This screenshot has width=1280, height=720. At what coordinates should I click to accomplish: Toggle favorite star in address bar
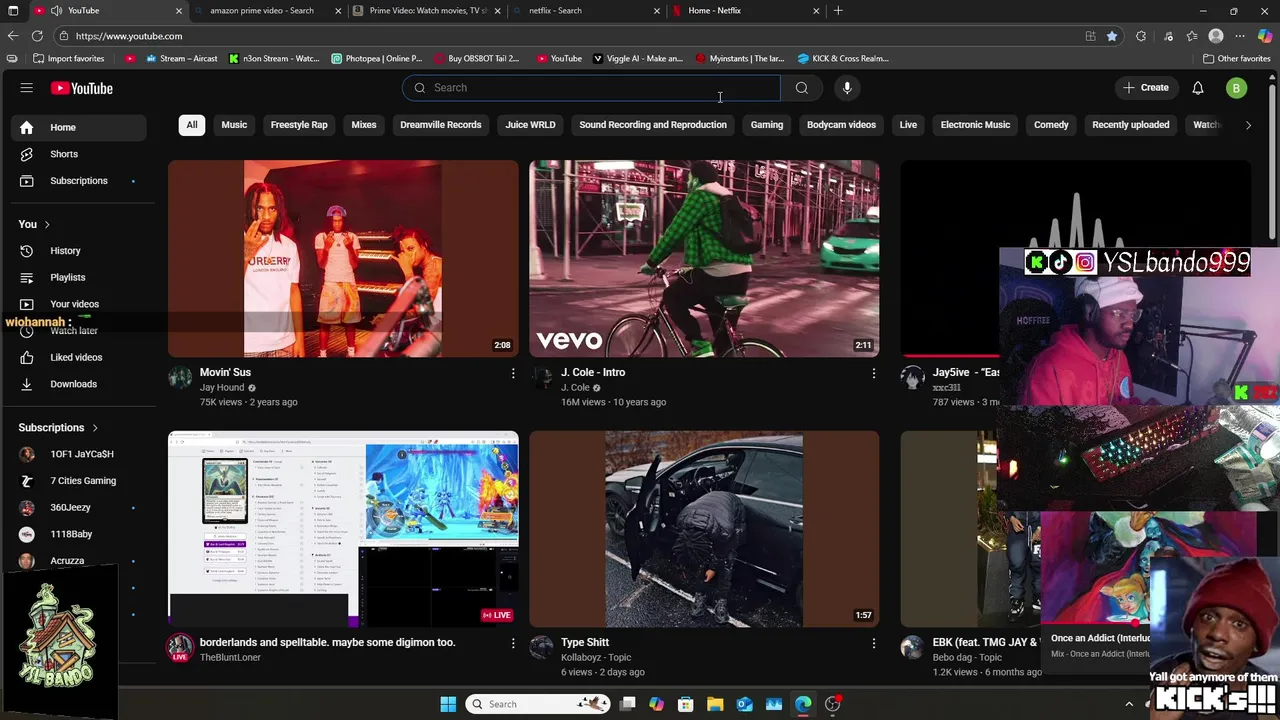coord(1112,36)
